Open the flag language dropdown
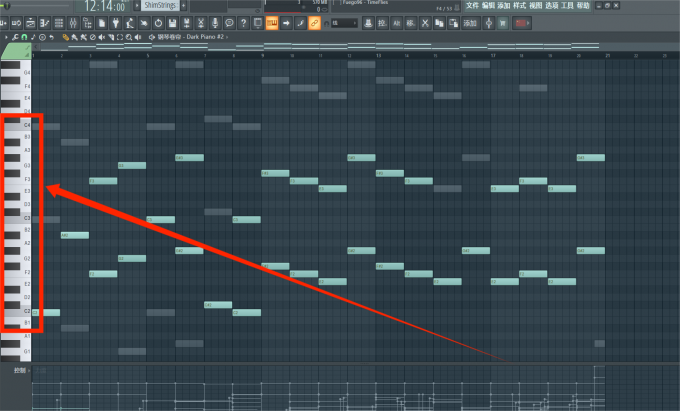This screenshot has width=680, height=411. pyautogui.click(x=522, y=23)
